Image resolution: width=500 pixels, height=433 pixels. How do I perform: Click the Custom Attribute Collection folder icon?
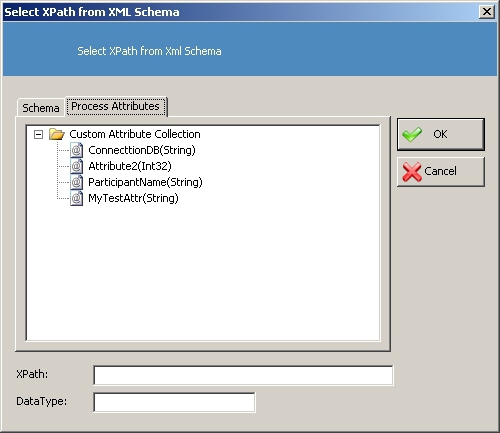click(x=57, y=134)
